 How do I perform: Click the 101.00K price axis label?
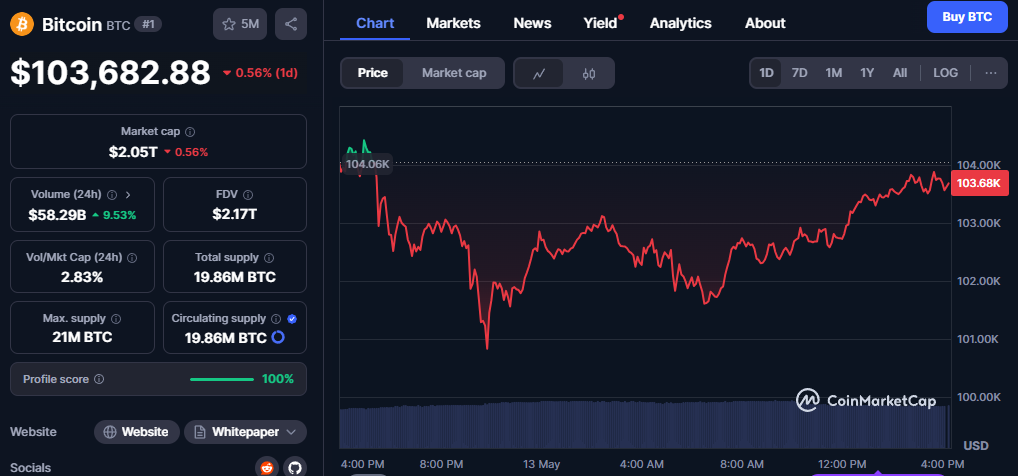click(x=980, y=338)
